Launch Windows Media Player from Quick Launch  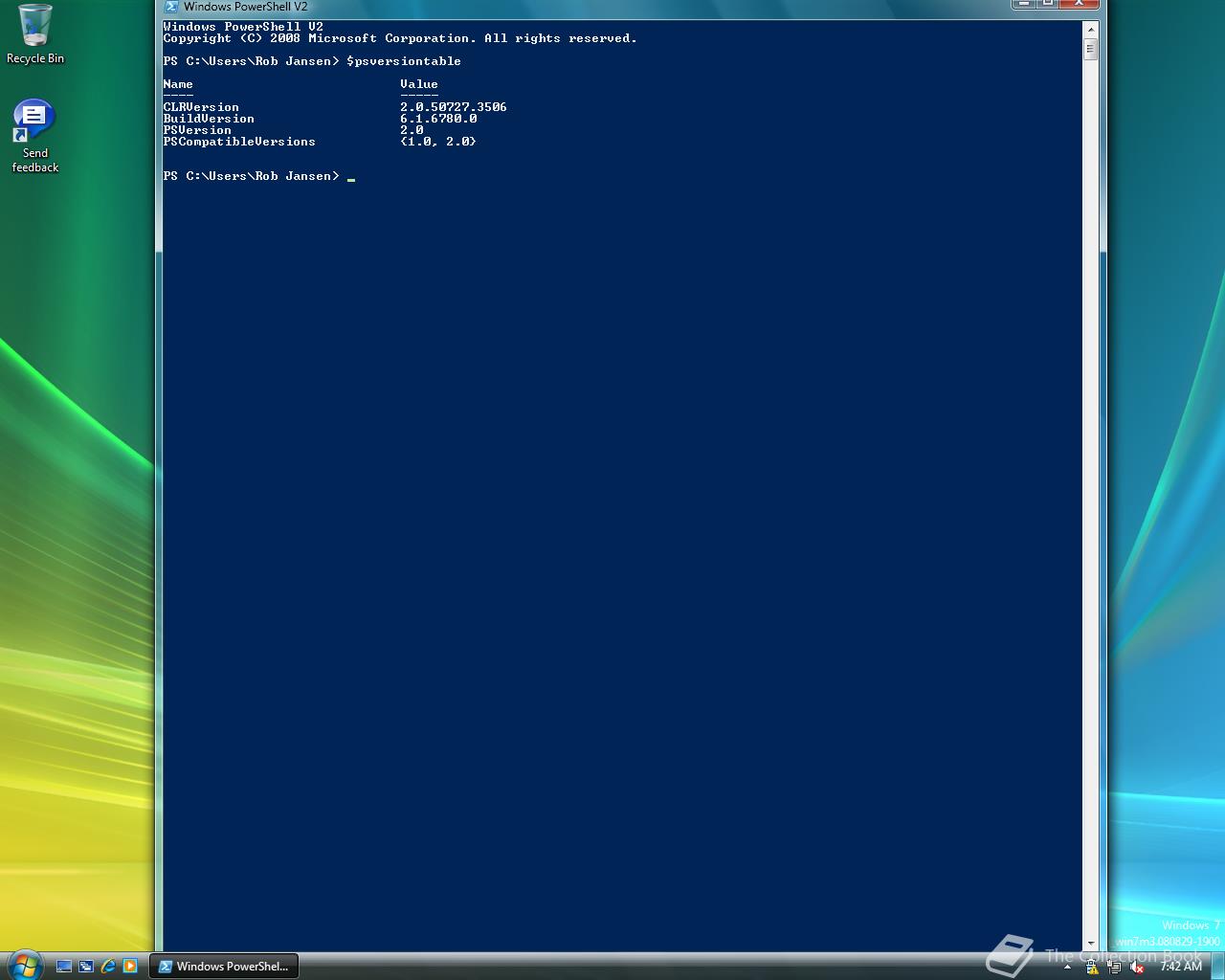tap(130, 967)
